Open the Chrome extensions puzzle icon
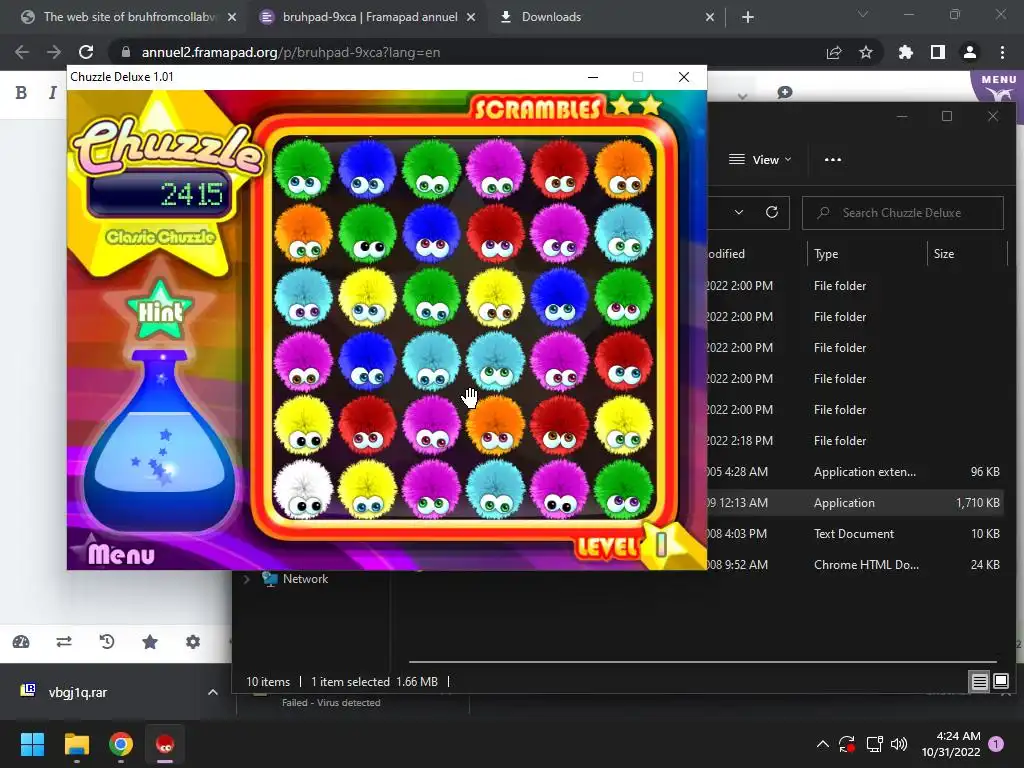Viewport: 1024px width, 768px height. pos(905,52)
